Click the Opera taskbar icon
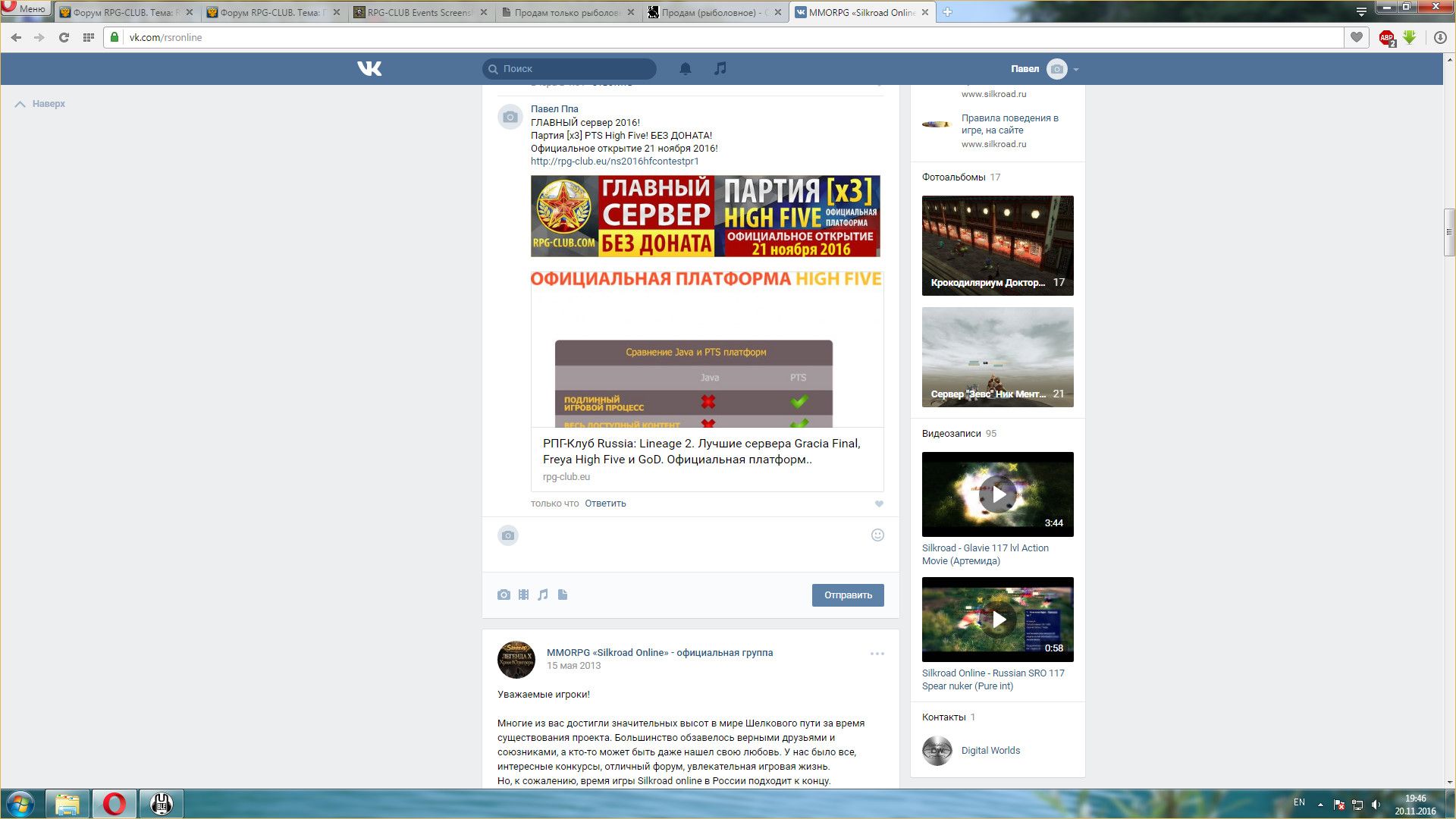Image resolution: width=1456 pixels, height=819 pixels. coord(115,804)
